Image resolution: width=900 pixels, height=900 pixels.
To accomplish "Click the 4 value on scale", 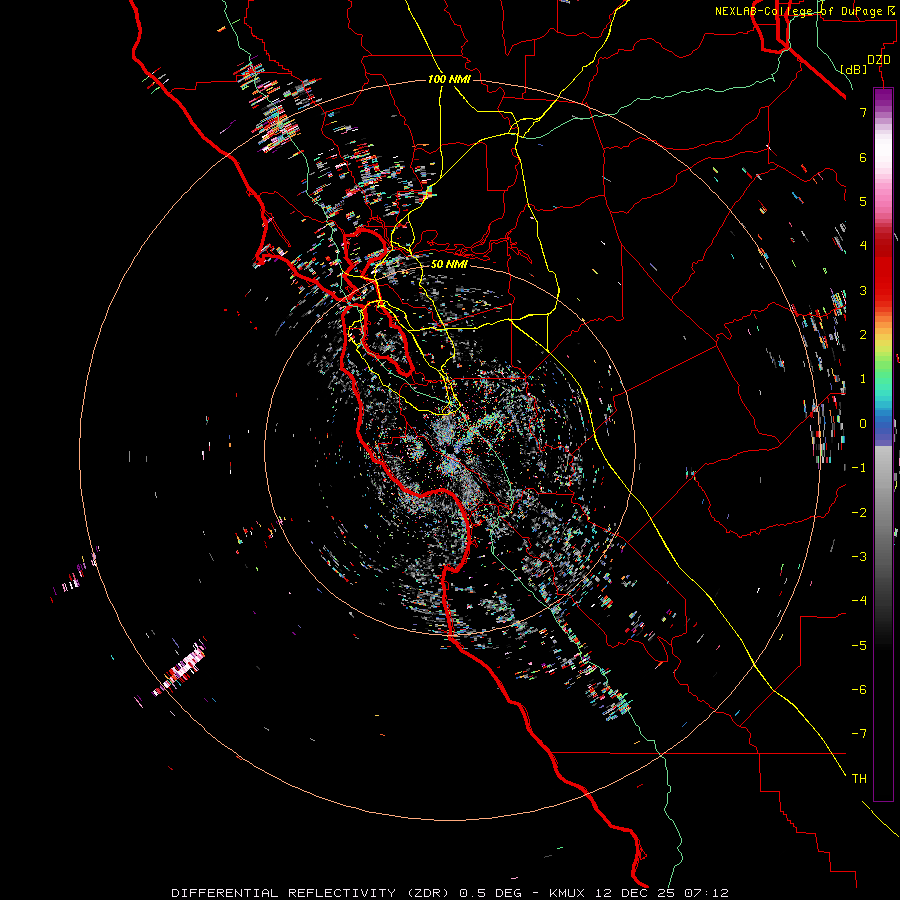I will tap(863, 246).
